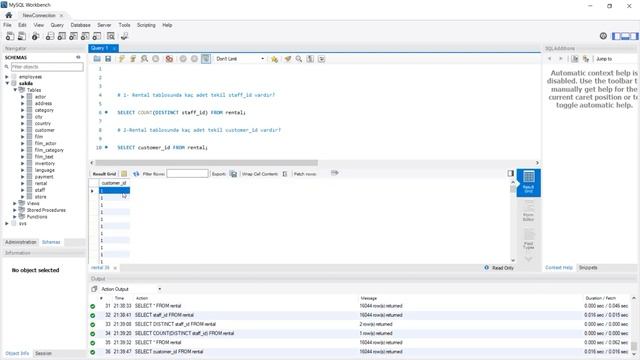Expand the Views node
Viewport: 640px width, 360px height.
[x=15, y=203]
